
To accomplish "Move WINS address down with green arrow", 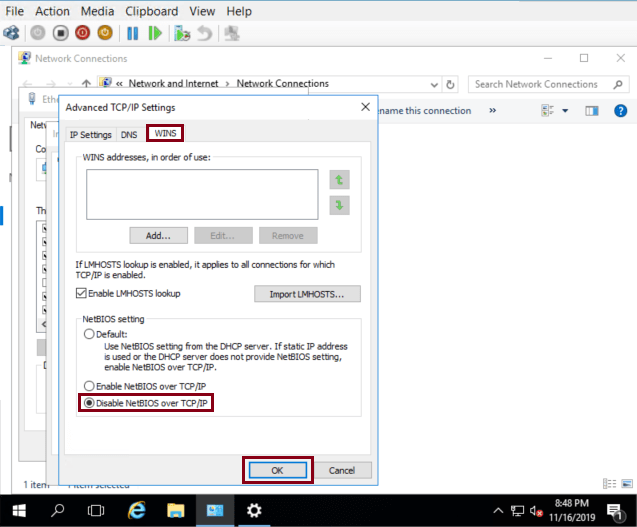I will click(340, 205).
